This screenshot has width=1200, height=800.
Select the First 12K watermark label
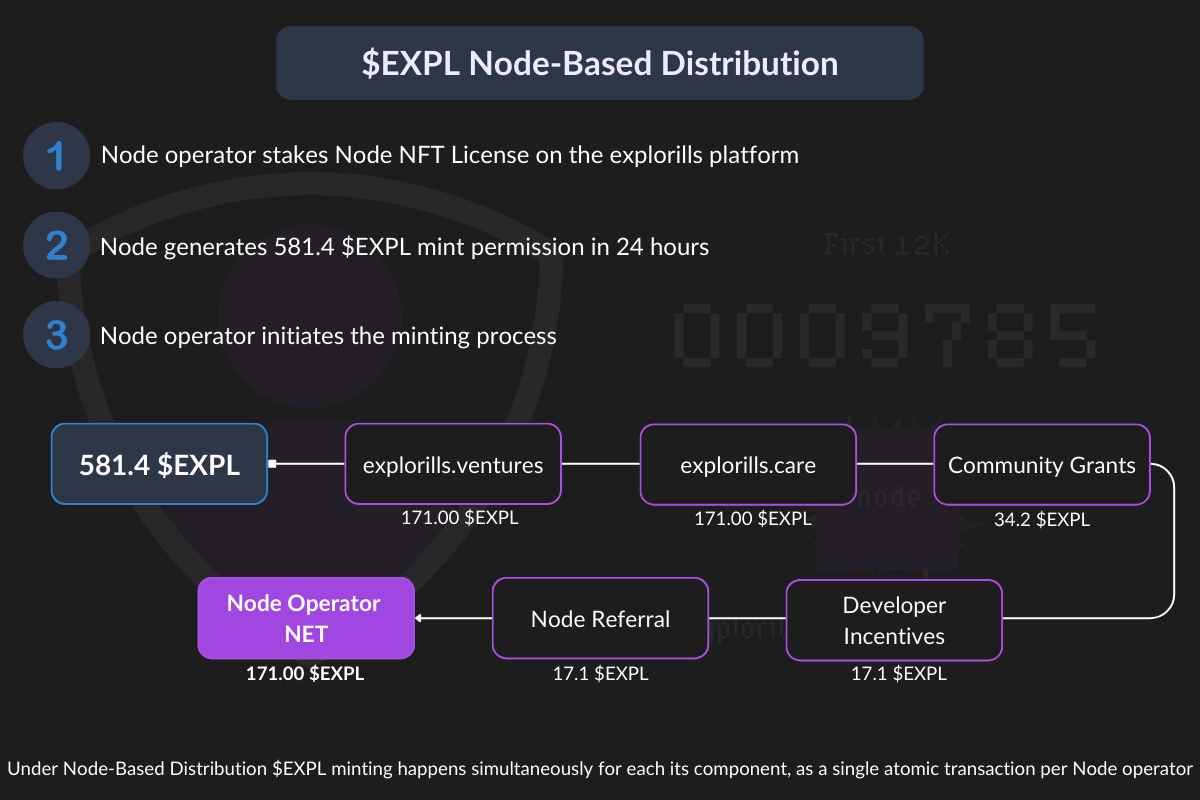885,243
